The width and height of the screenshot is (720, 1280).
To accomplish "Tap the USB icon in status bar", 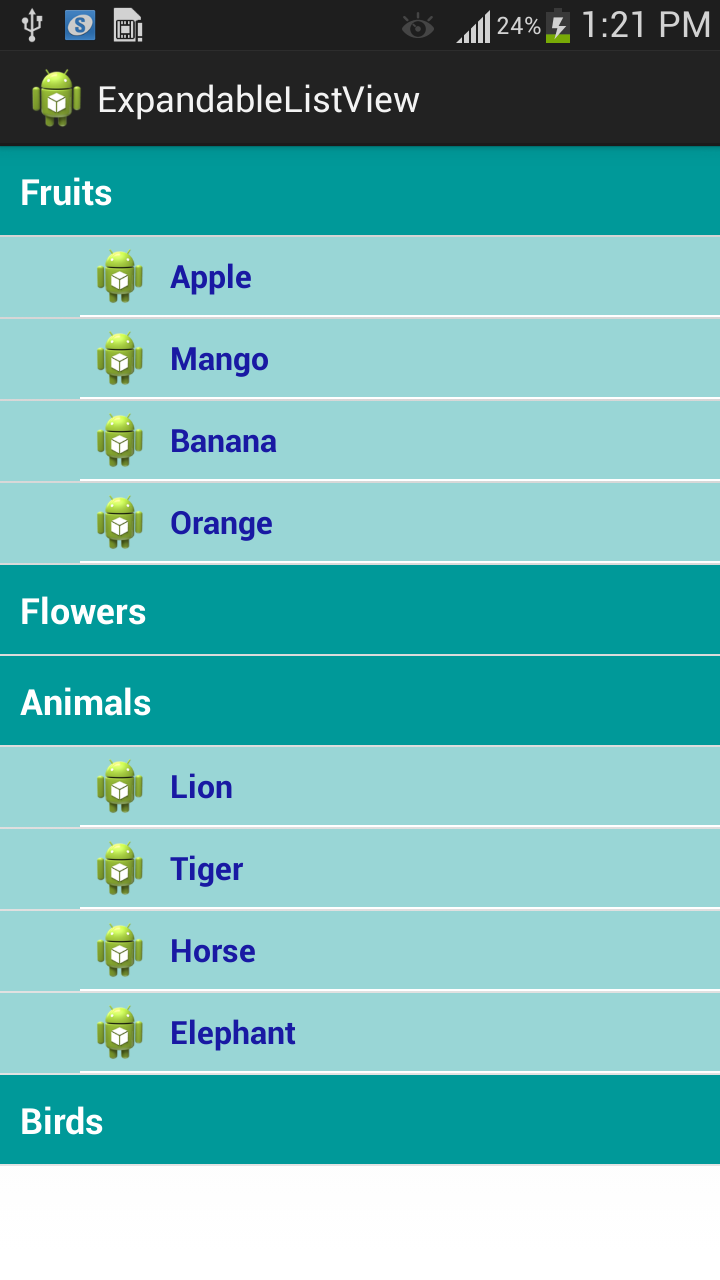I will click(x=32, y=25).
